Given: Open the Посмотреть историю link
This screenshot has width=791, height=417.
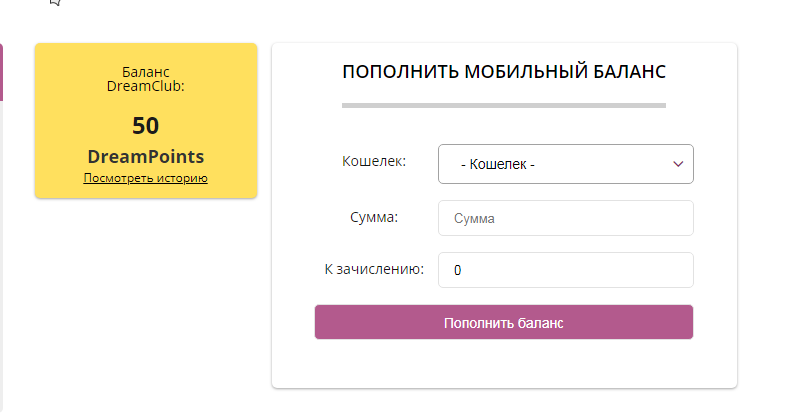Looking at the screenshot, I should click(145, 178).
